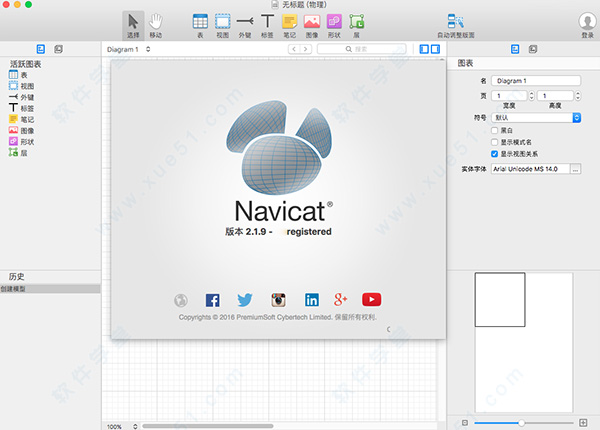Screen dimensions: 600x430
Task: Click the 宽度 page width stepper
Action: (532, 96)
